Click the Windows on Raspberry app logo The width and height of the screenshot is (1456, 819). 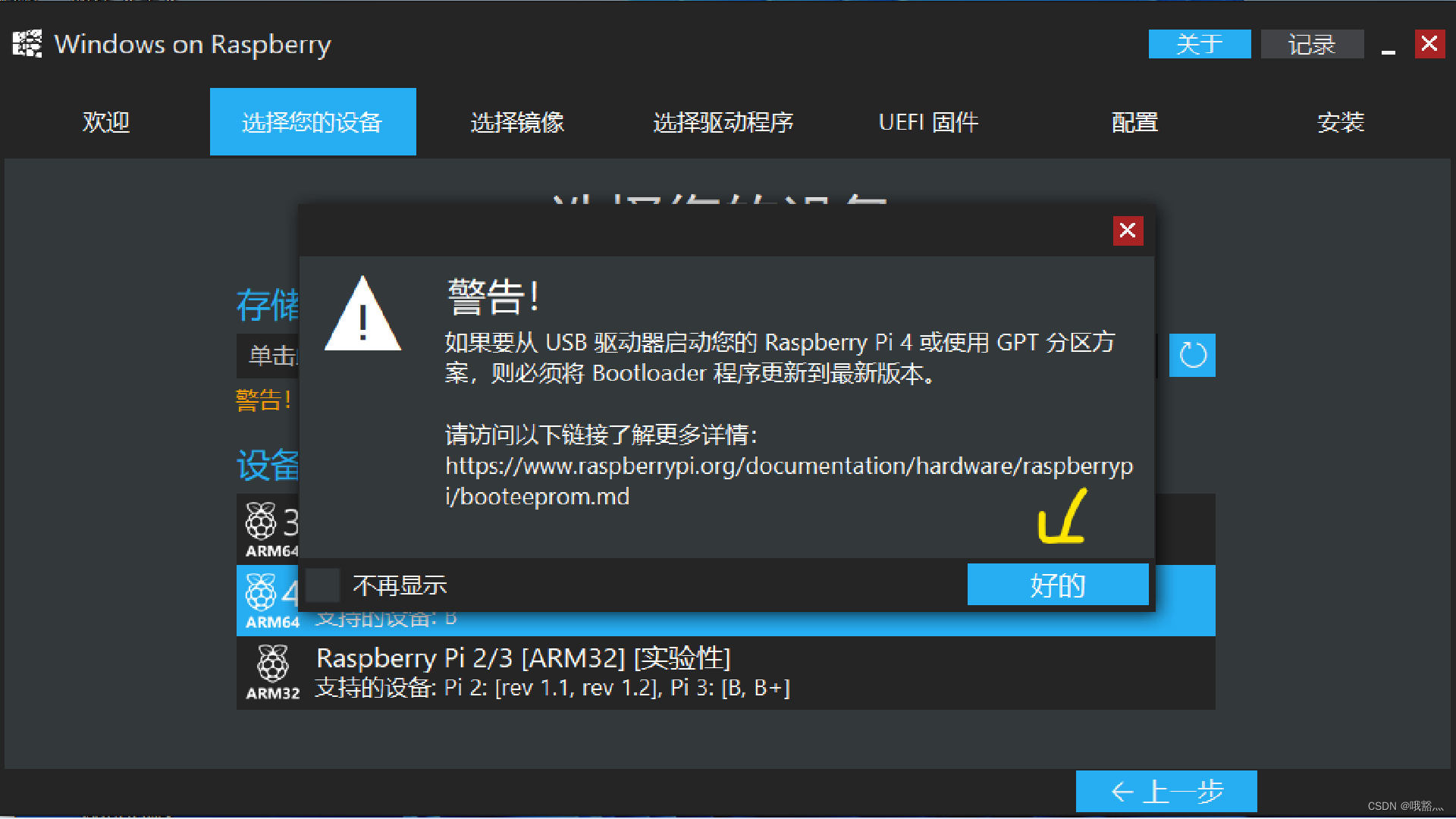pyautogui.click(x=27, y=44)
